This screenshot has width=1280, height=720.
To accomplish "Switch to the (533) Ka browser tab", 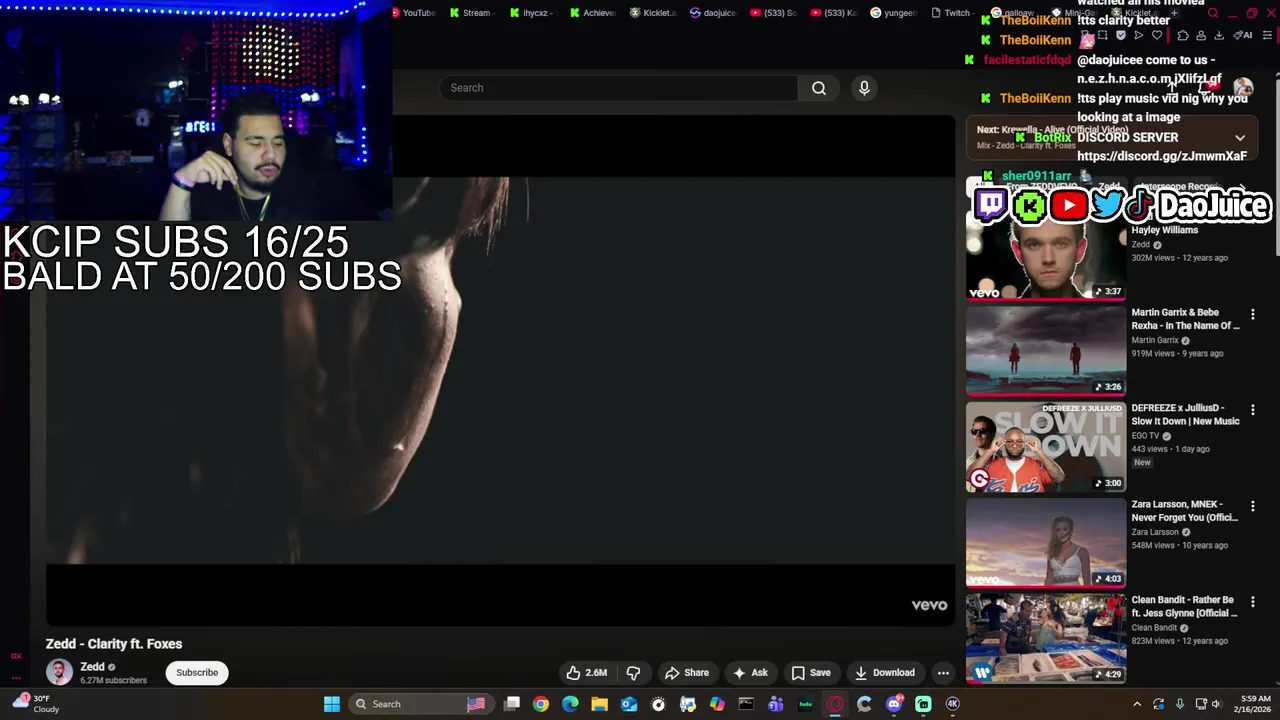I will point(833,13).
